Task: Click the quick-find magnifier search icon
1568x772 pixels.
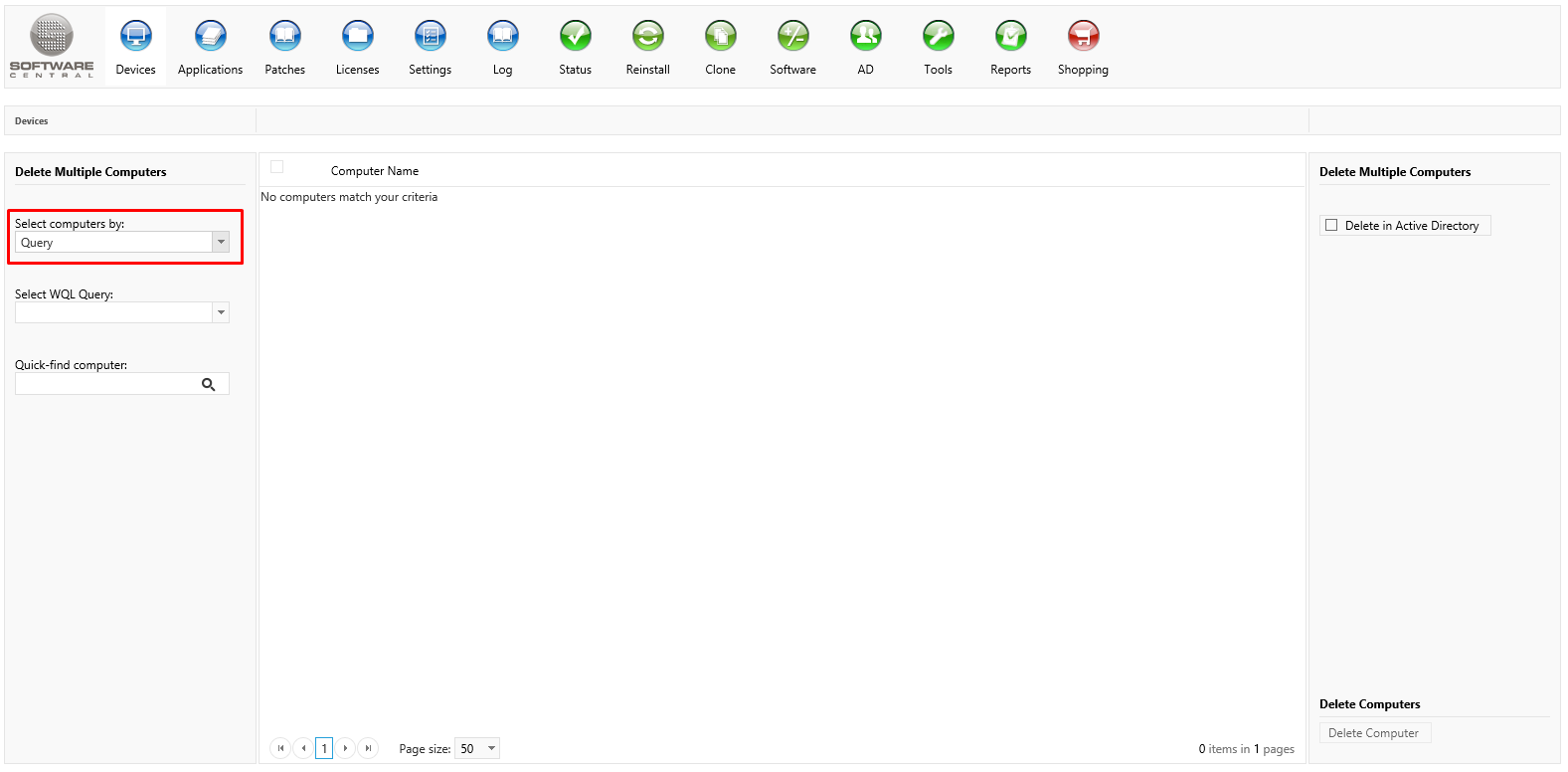Action: coord(209,384)
